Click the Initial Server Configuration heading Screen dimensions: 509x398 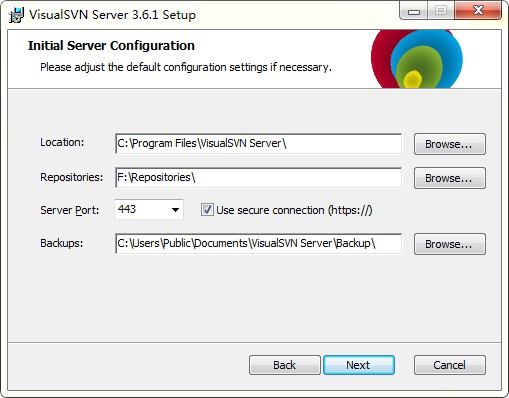(x=111, y=46)
